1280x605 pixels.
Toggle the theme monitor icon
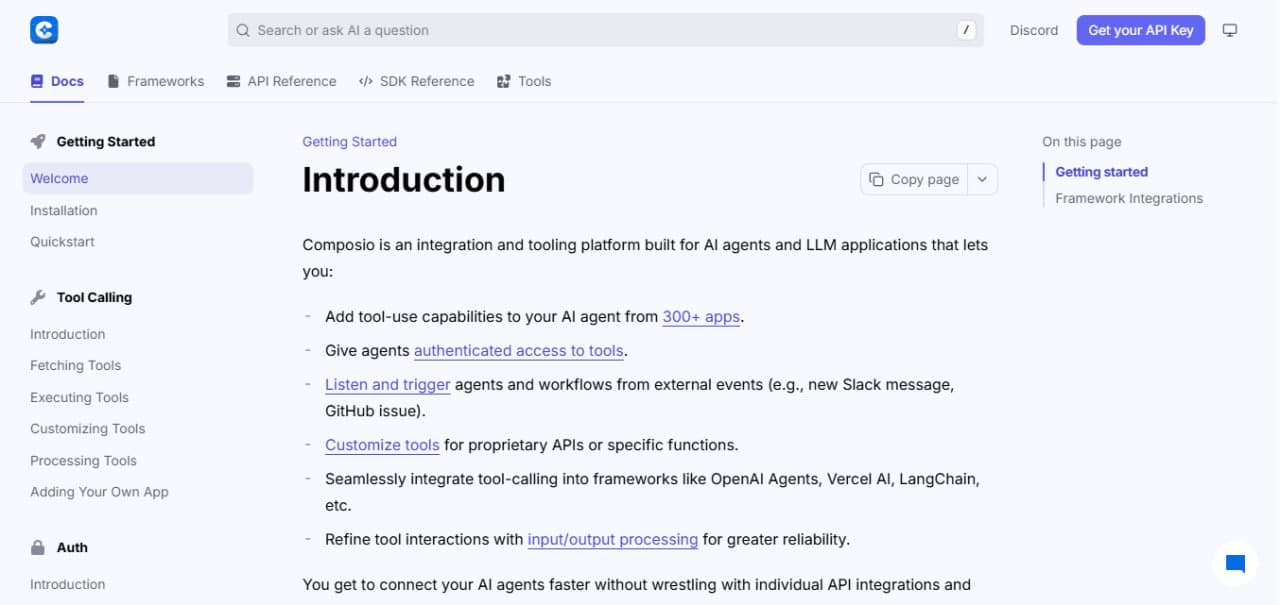(x=1230, y=30)
